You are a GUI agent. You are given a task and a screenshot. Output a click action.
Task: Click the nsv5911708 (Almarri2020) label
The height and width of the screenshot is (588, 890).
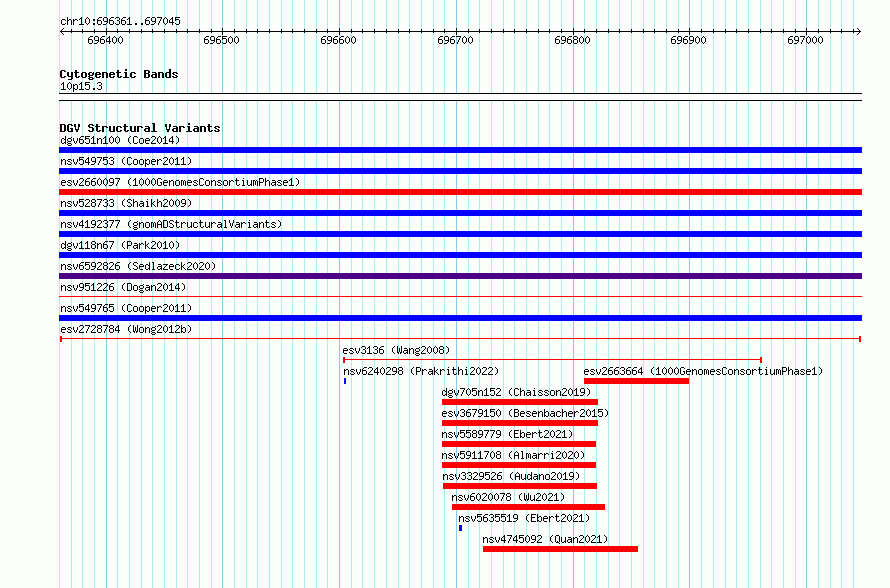click(x=513, y=455)
